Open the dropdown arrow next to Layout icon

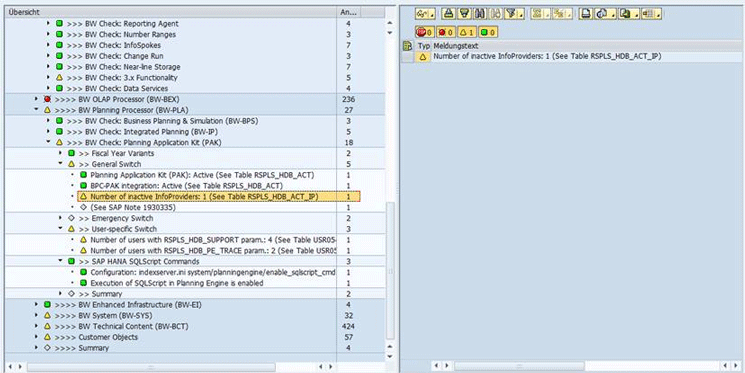[659, 14]
